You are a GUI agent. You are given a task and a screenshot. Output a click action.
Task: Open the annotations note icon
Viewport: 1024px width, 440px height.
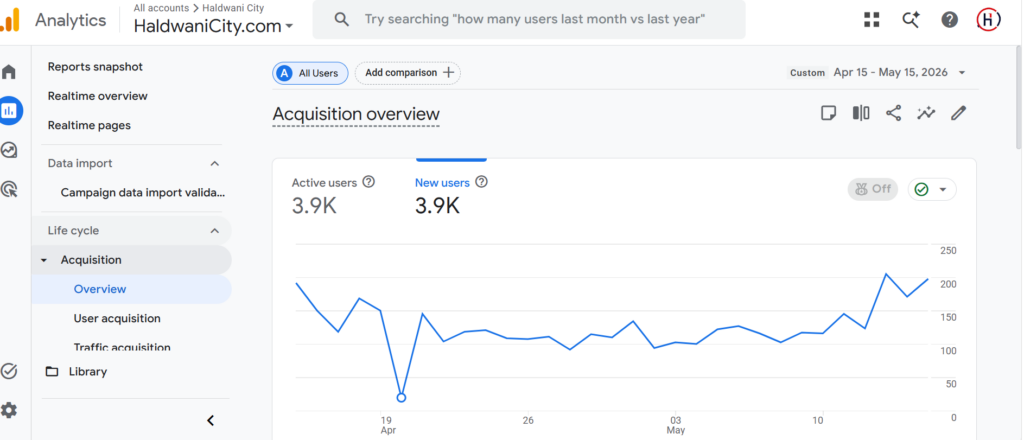pyautogui.click(x=828, y=114)
